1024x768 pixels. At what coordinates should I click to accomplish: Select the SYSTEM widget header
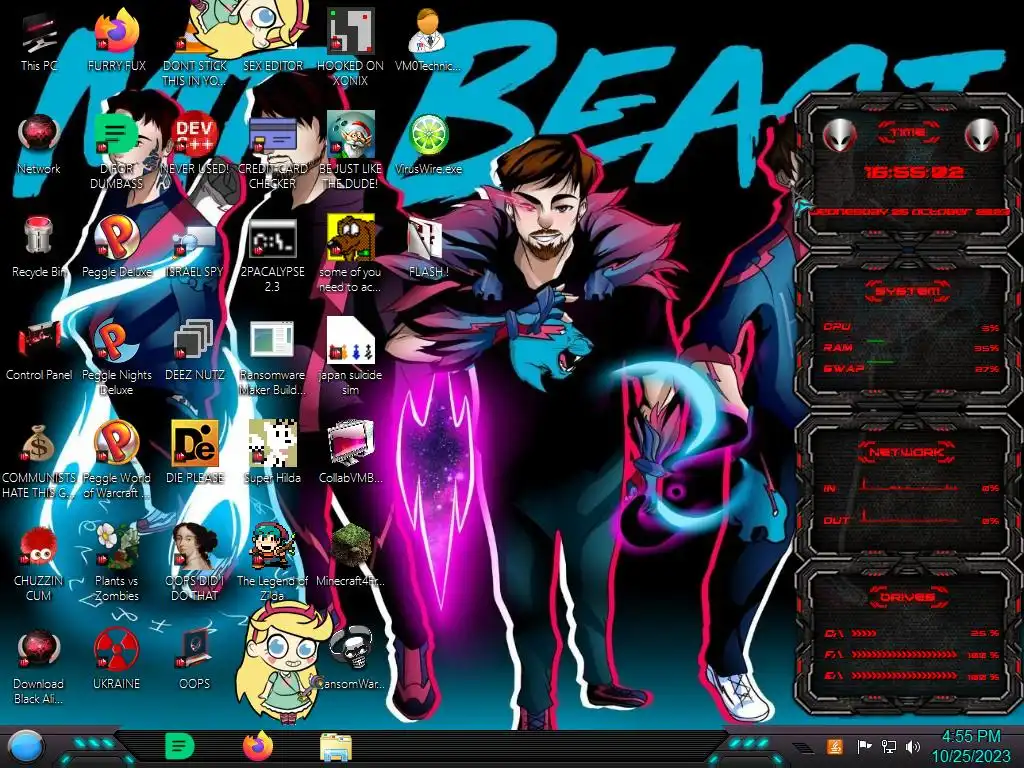click(x=908, y=291)
